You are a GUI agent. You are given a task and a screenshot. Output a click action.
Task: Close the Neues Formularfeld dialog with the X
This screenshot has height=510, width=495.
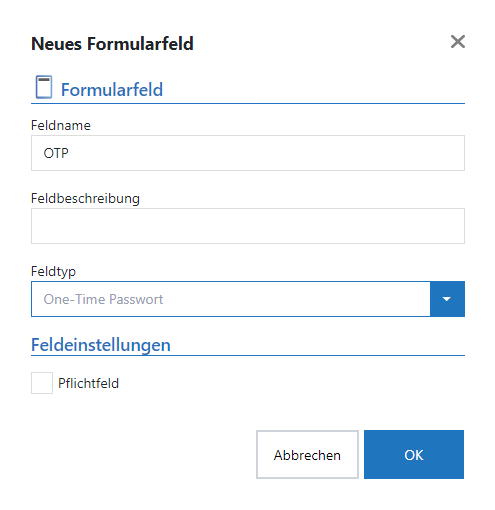click(457, 42)
